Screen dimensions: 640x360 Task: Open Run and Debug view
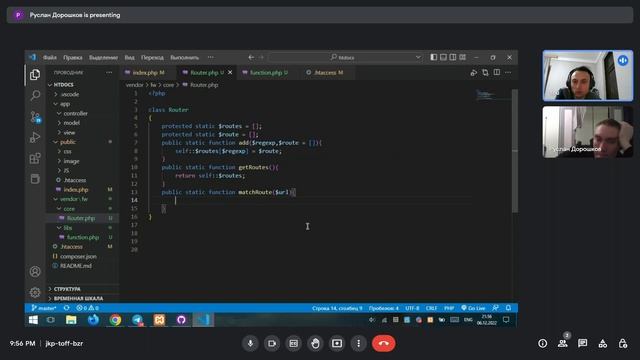[35, 138]
